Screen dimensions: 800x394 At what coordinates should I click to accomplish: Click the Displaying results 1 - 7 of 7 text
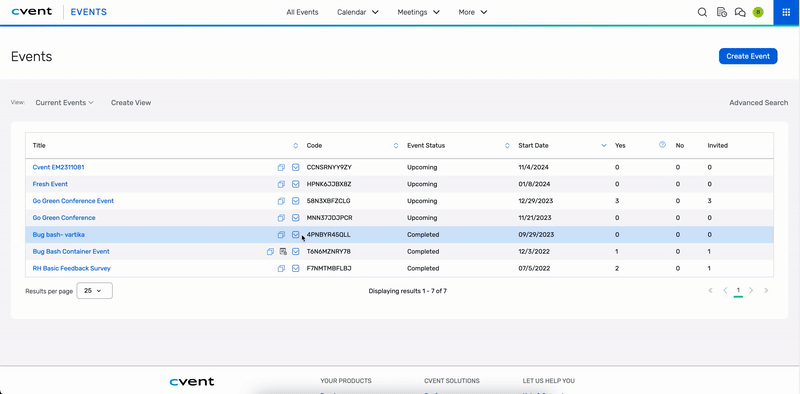[x=408, y=291]
